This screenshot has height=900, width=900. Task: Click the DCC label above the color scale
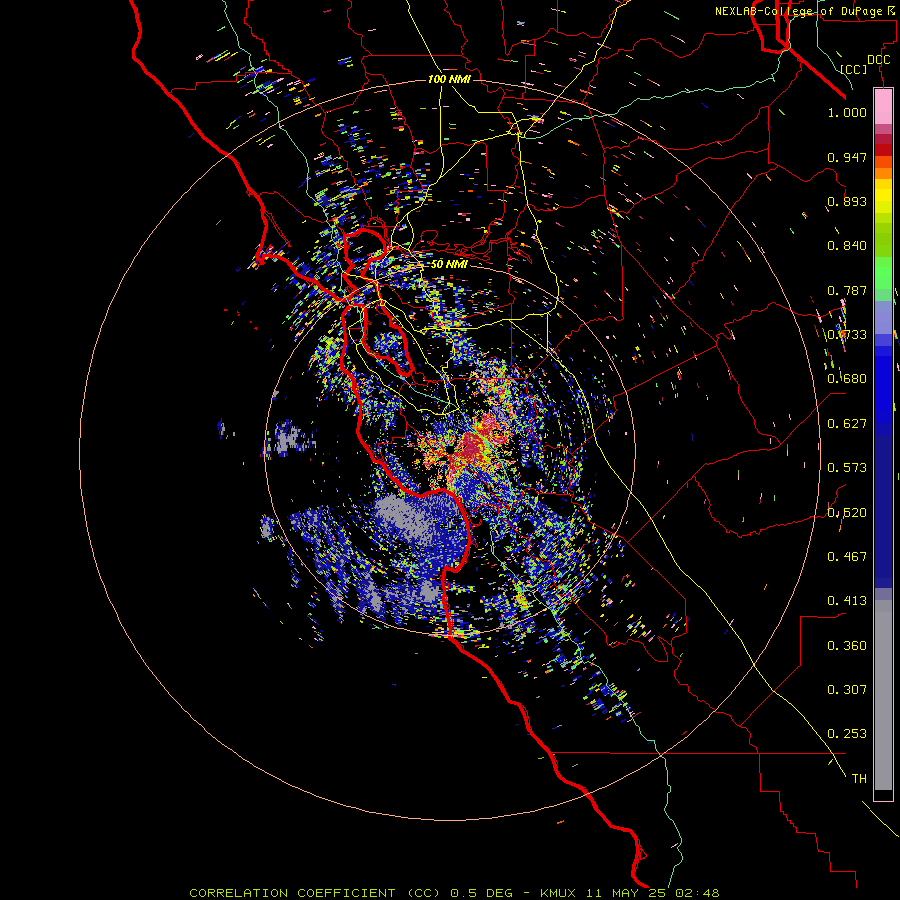878,60
